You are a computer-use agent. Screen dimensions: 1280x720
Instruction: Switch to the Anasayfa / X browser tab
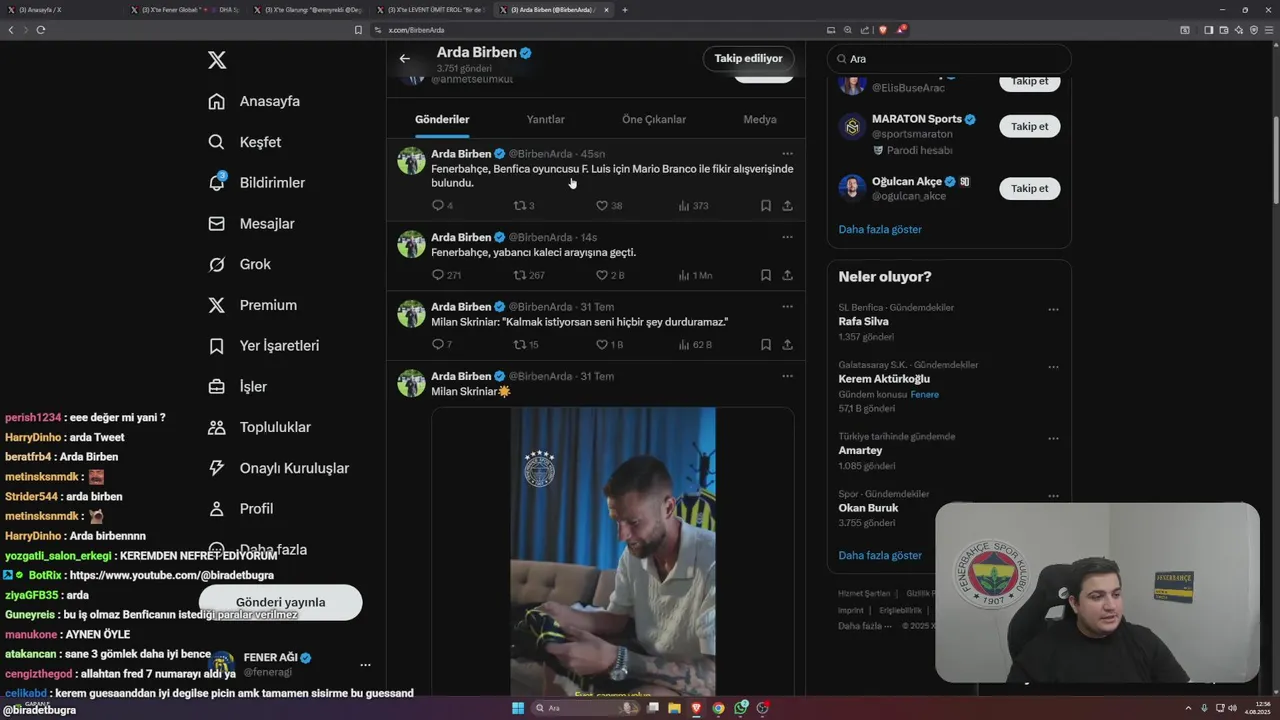(62, 10)
